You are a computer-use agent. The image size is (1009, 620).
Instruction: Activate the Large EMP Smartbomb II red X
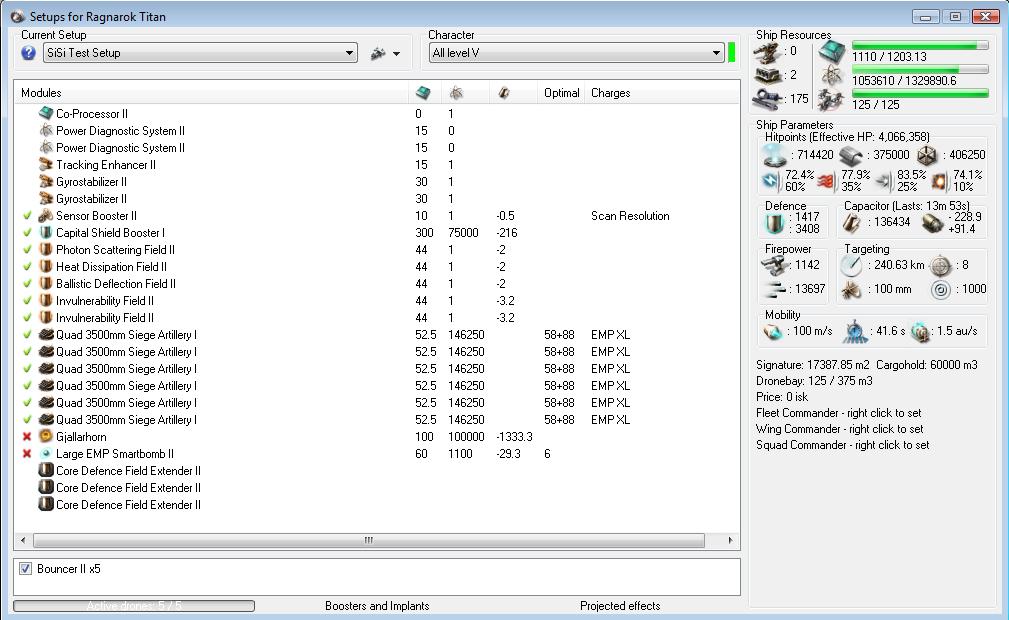point(27,454)
